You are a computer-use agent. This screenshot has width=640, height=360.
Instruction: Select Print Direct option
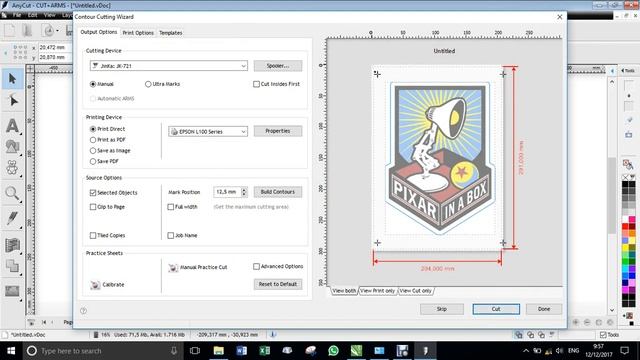point(93,129)
